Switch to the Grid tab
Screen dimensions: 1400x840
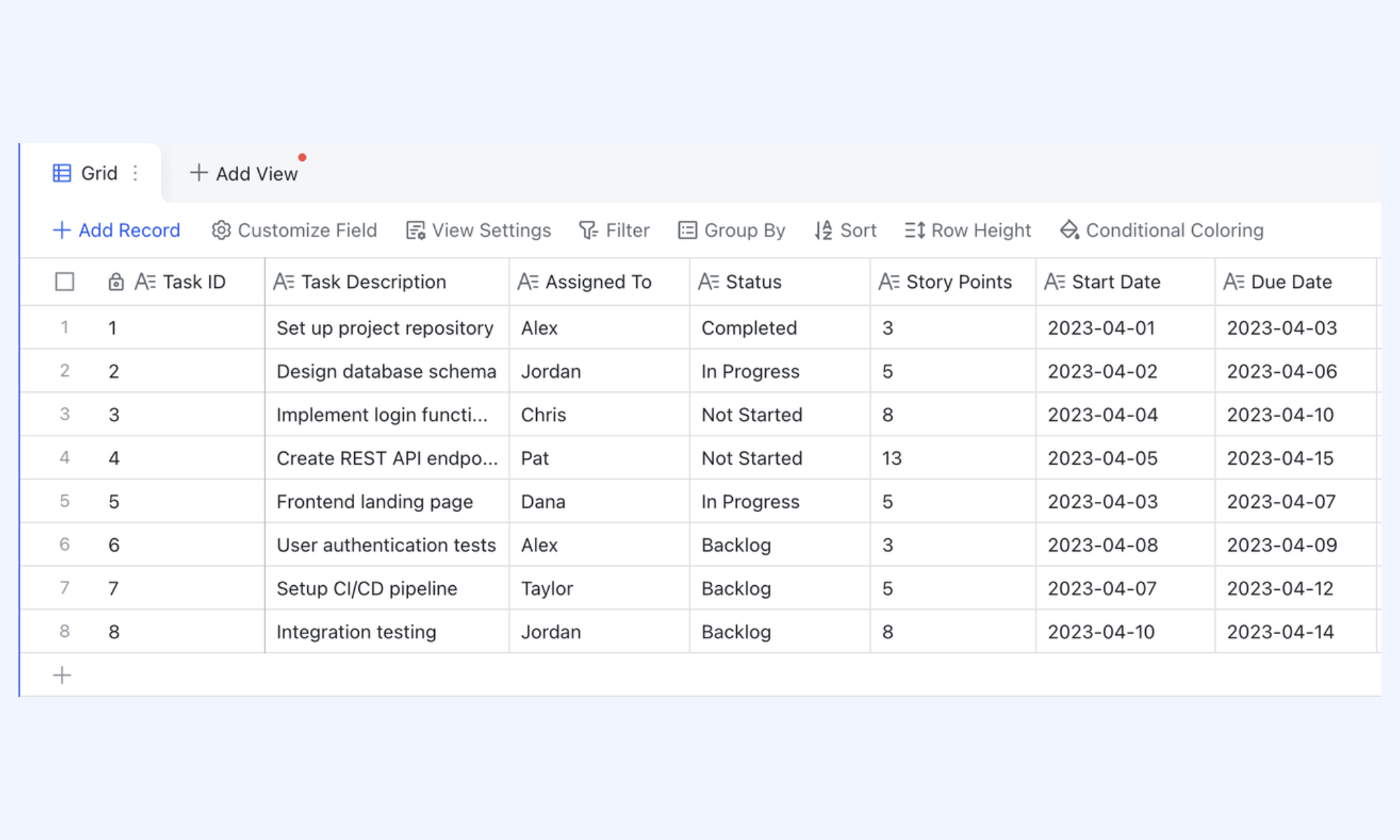[91, 173]
